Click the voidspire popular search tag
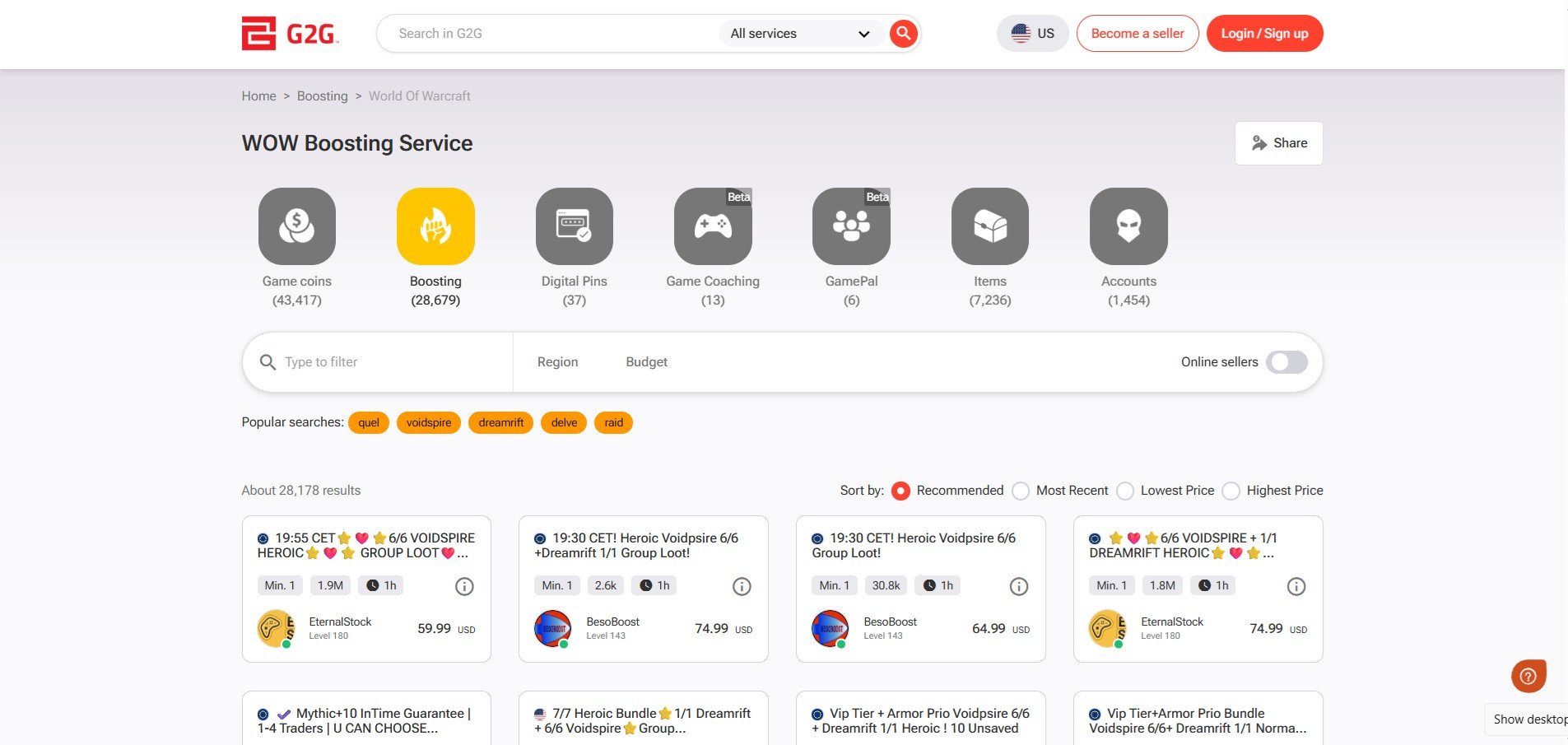Screen dimensions: 1568x745 pyautogui.click(x=428, y=423)
